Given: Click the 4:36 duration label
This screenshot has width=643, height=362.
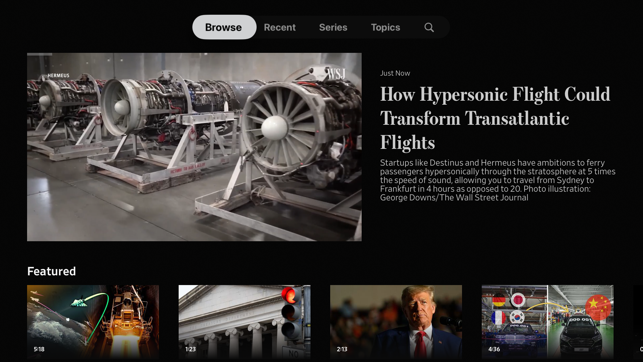Looking at the screenshot, I should (494, 349).
